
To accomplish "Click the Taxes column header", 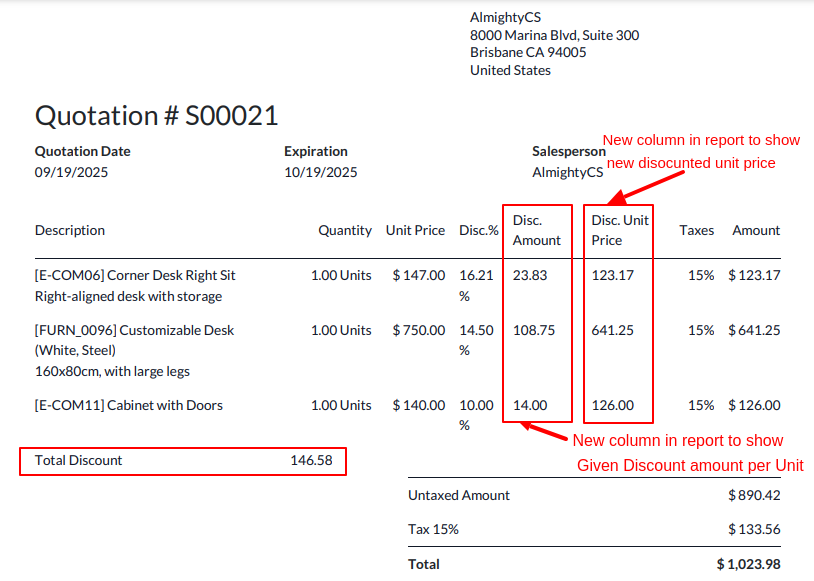I will click(x=696, y=230).
